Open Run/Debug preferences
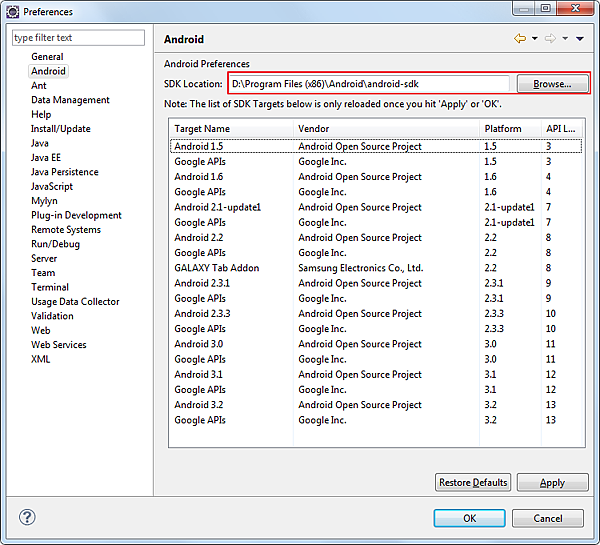Screen dimensions: 600x545 (x=55, y=244)
